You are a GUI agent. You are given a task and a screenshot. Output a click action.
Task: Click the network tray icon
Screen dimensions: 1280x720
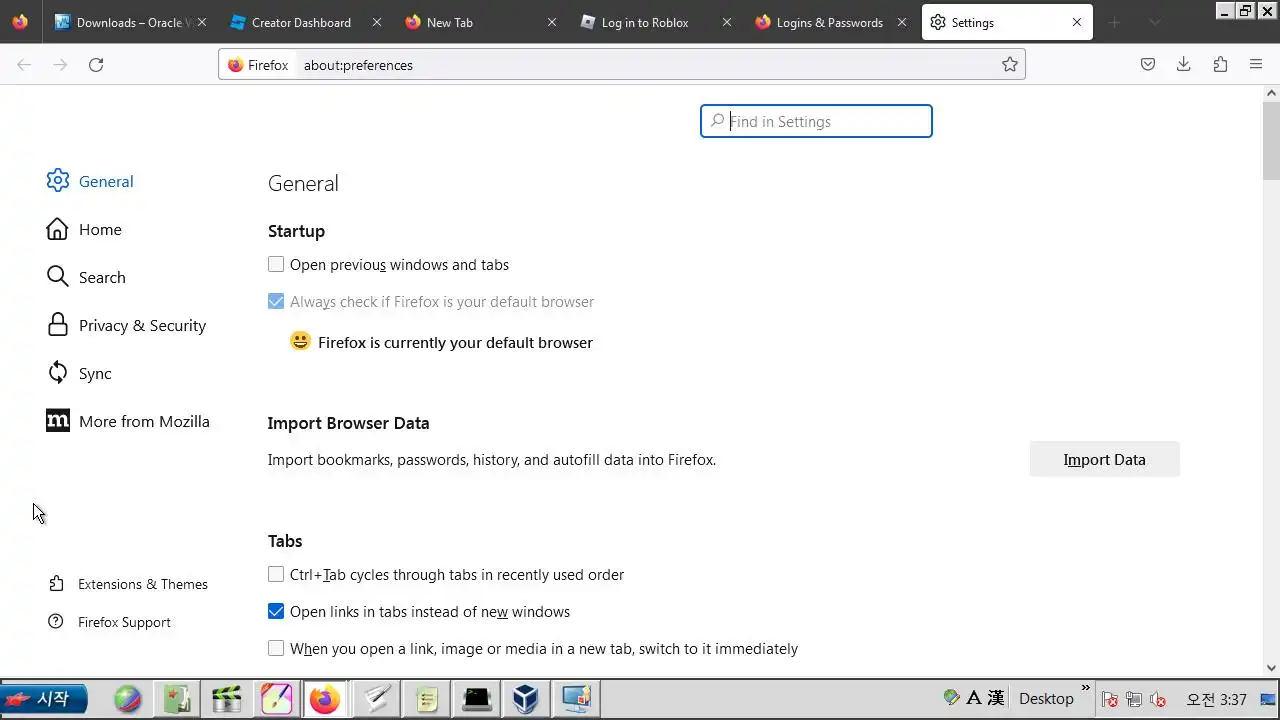(1134, 699)
